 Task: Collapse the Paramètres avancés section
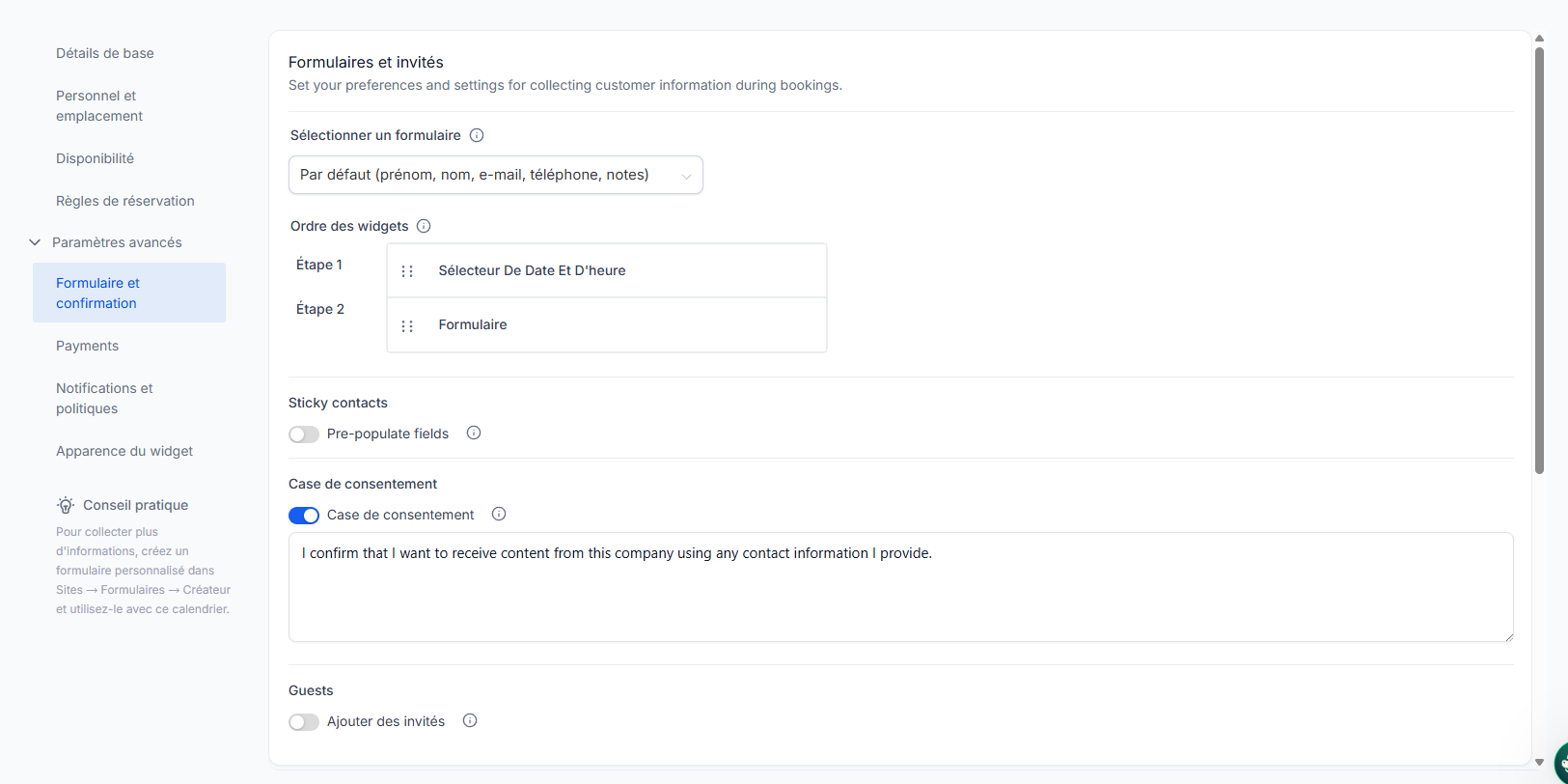(35, 242)
